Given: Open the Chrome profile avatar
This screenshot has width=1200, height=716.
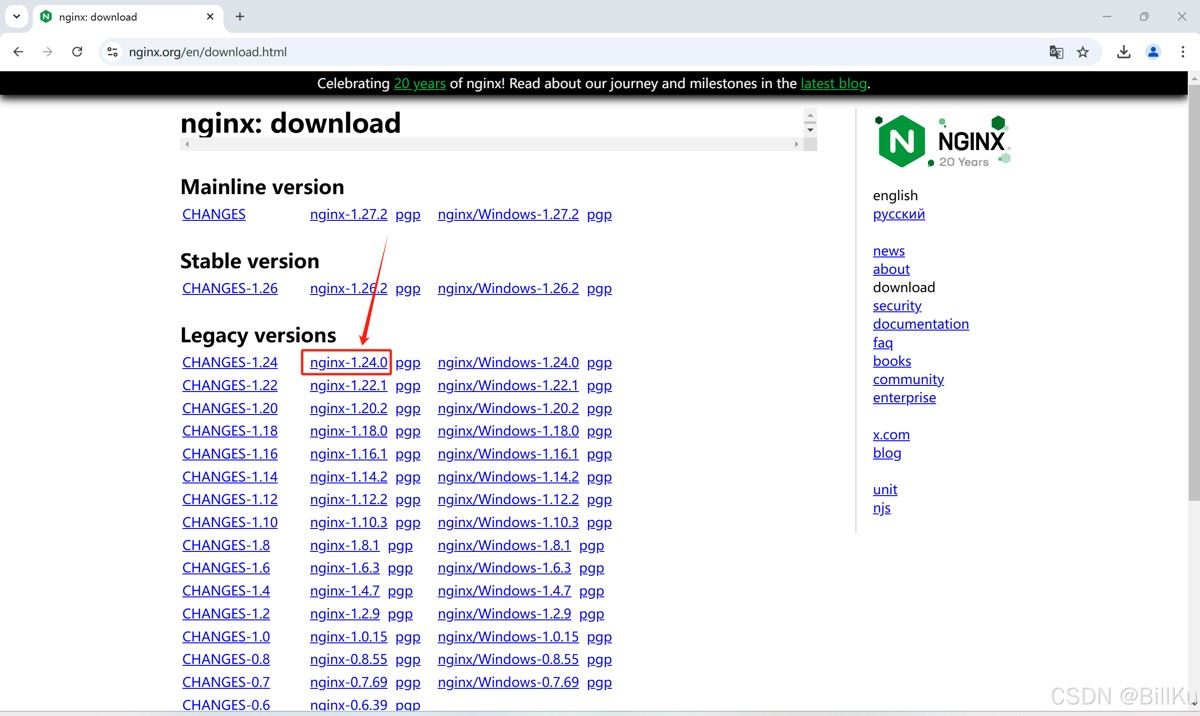Looking at the screenshot, I should coord(1153,52).
